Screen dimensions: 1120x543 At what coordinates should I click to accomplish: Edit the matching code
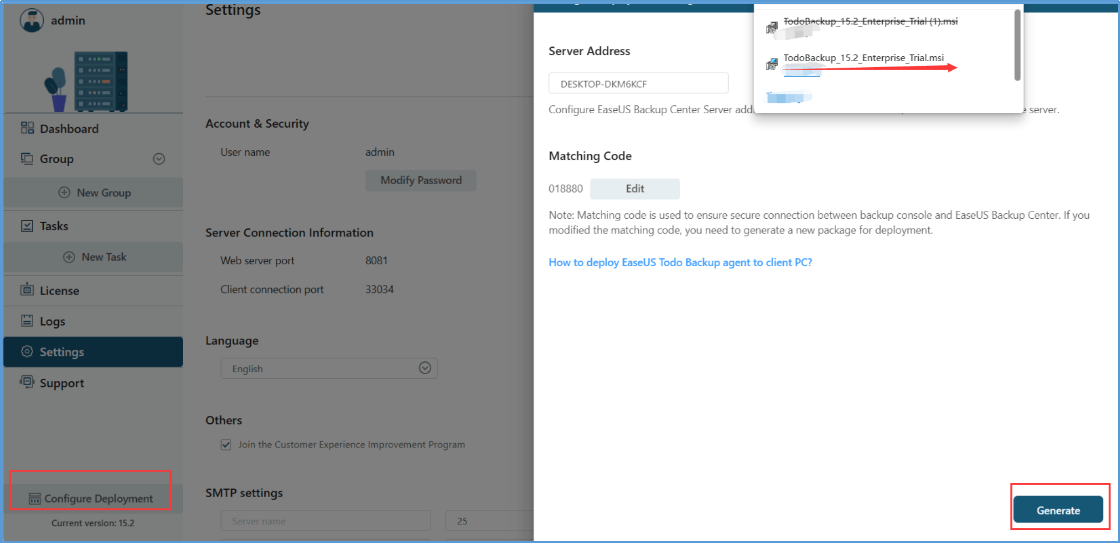click(x=634, y=189)
